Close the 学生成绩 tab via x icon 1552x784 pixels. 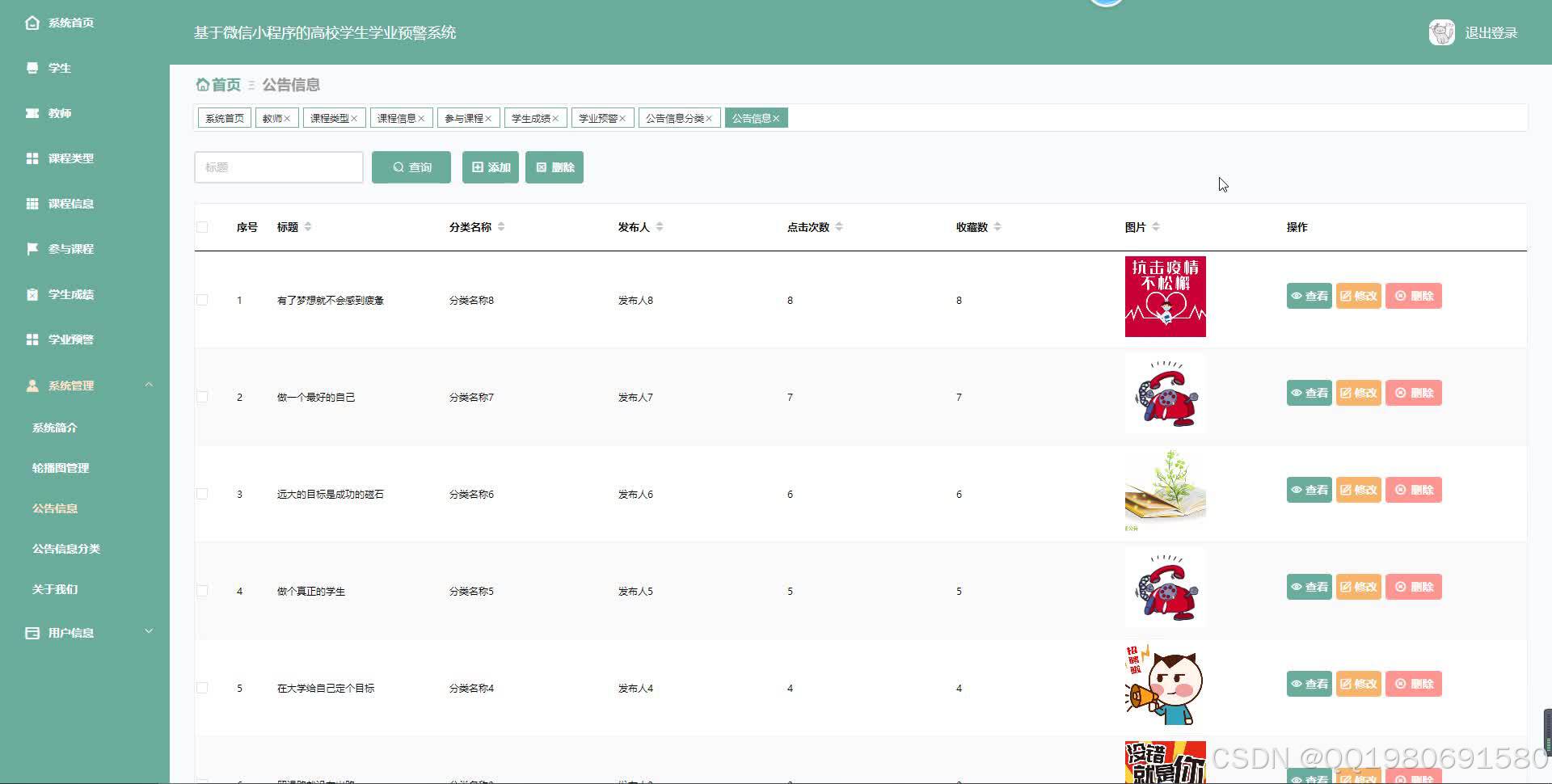pyautogui.click(x=555, y=119)
